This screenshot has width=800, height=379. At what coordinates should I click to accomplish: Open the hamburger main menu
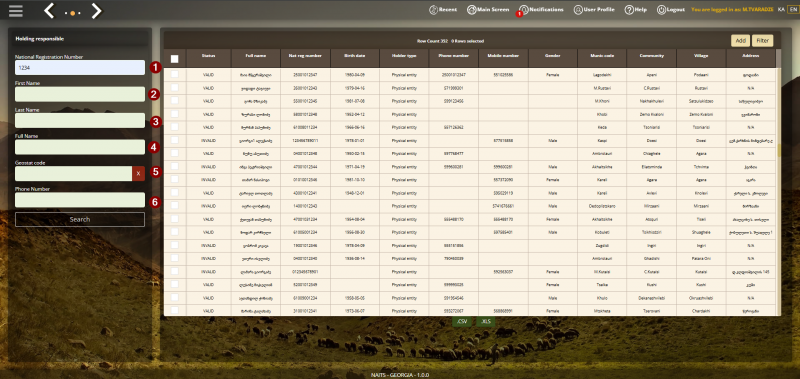16,11
